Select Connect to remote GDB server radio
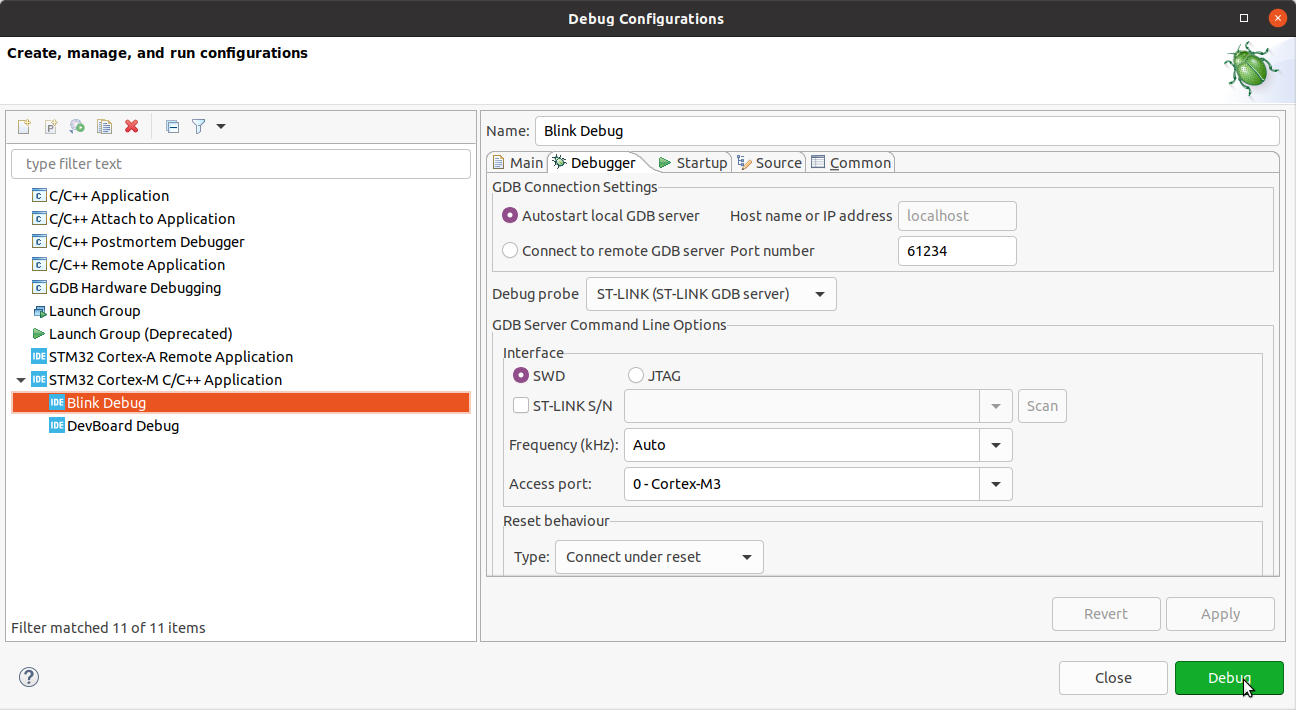 (x=510, y=251)
